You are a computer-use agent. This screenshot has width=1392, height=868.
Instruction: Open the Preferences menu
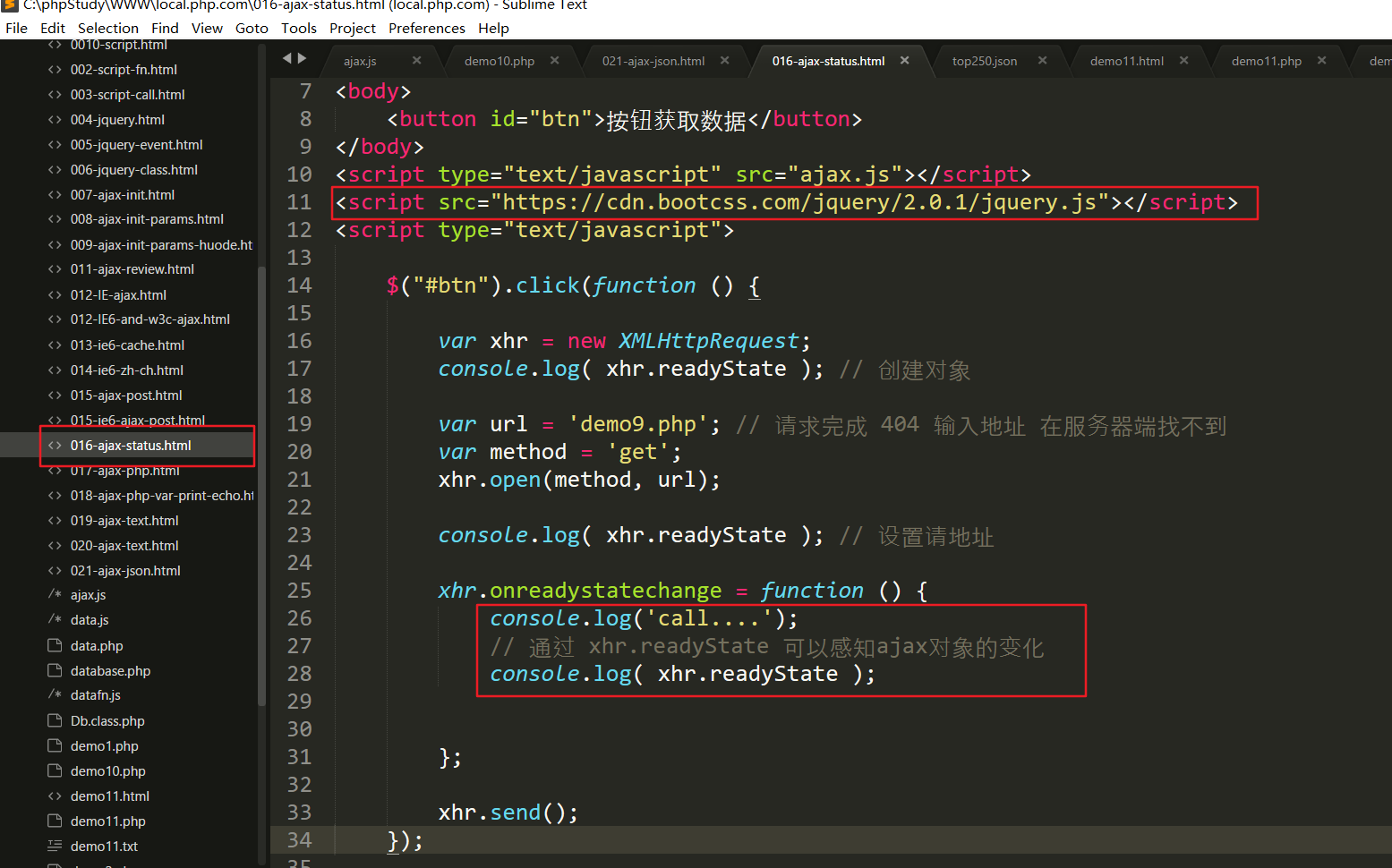426,28
